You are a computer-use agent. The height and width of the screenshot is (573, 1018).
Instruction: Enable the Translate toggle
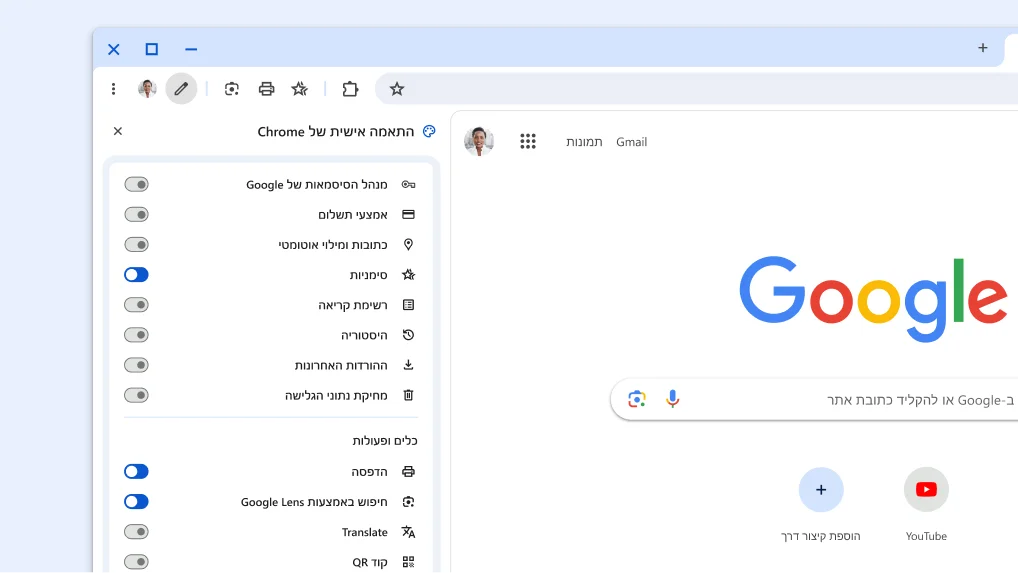136,532
